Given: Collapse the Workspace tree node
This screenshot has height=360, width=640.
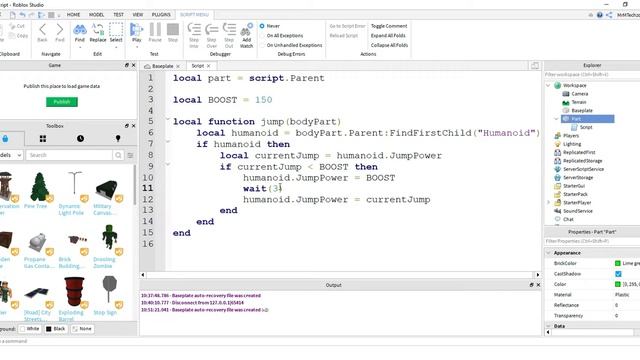Looking at the screenshot, I should click(x=548, y=85).
